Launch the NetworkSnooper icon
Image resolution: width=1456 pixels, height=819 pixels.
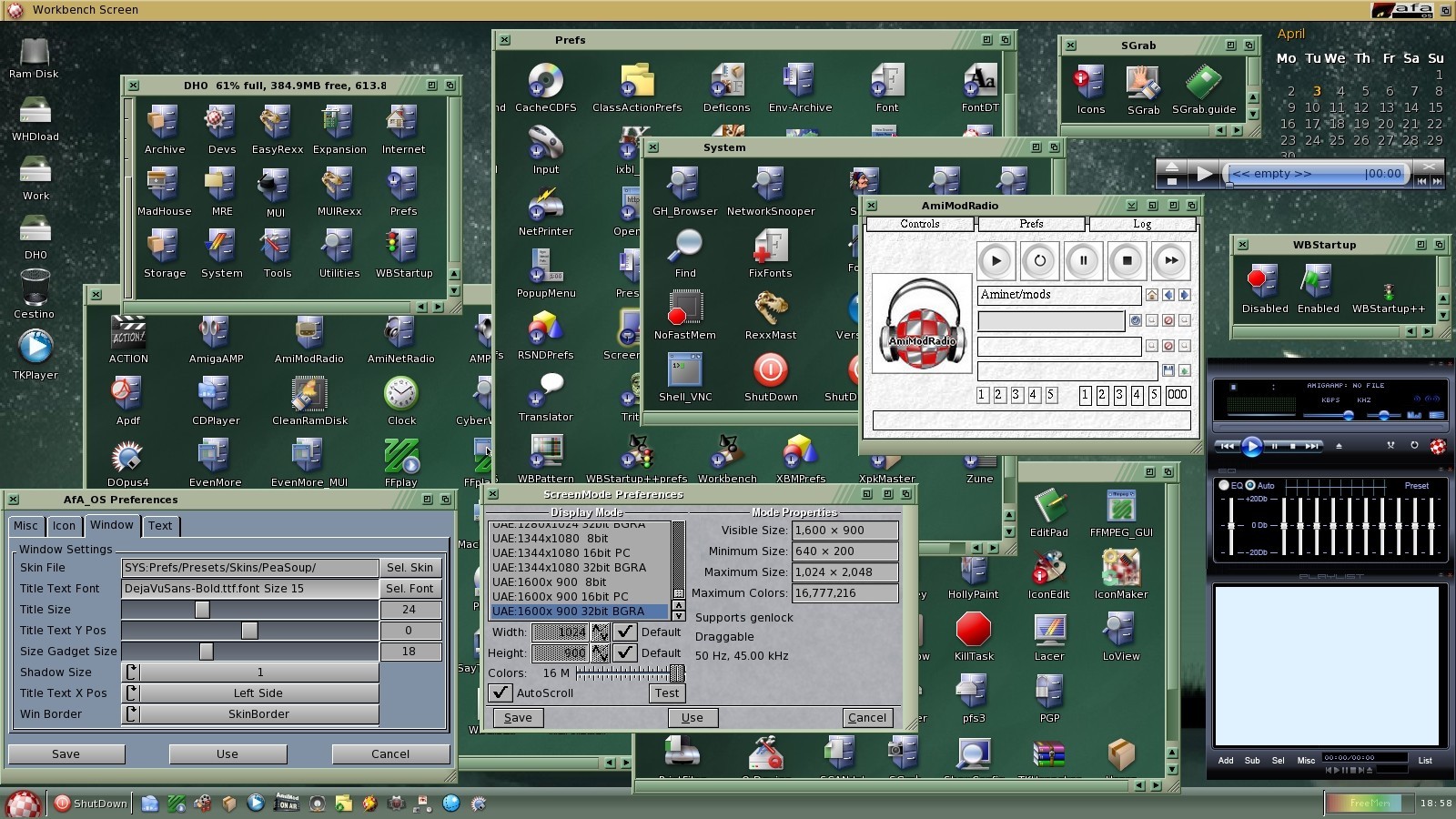pyautogui.click(x=770, y=186)
